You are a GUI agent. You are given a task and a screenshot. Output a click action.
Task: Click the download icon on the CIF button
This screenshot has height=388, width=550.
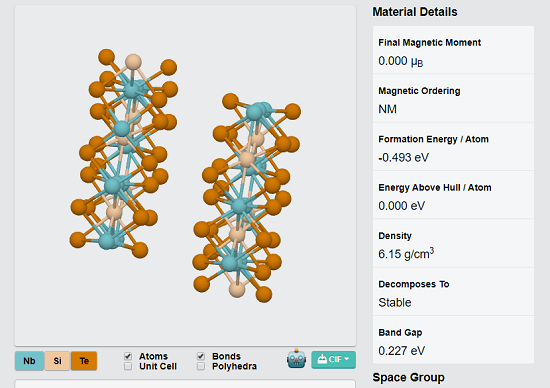pyautogui.click(x=322, y=359)
